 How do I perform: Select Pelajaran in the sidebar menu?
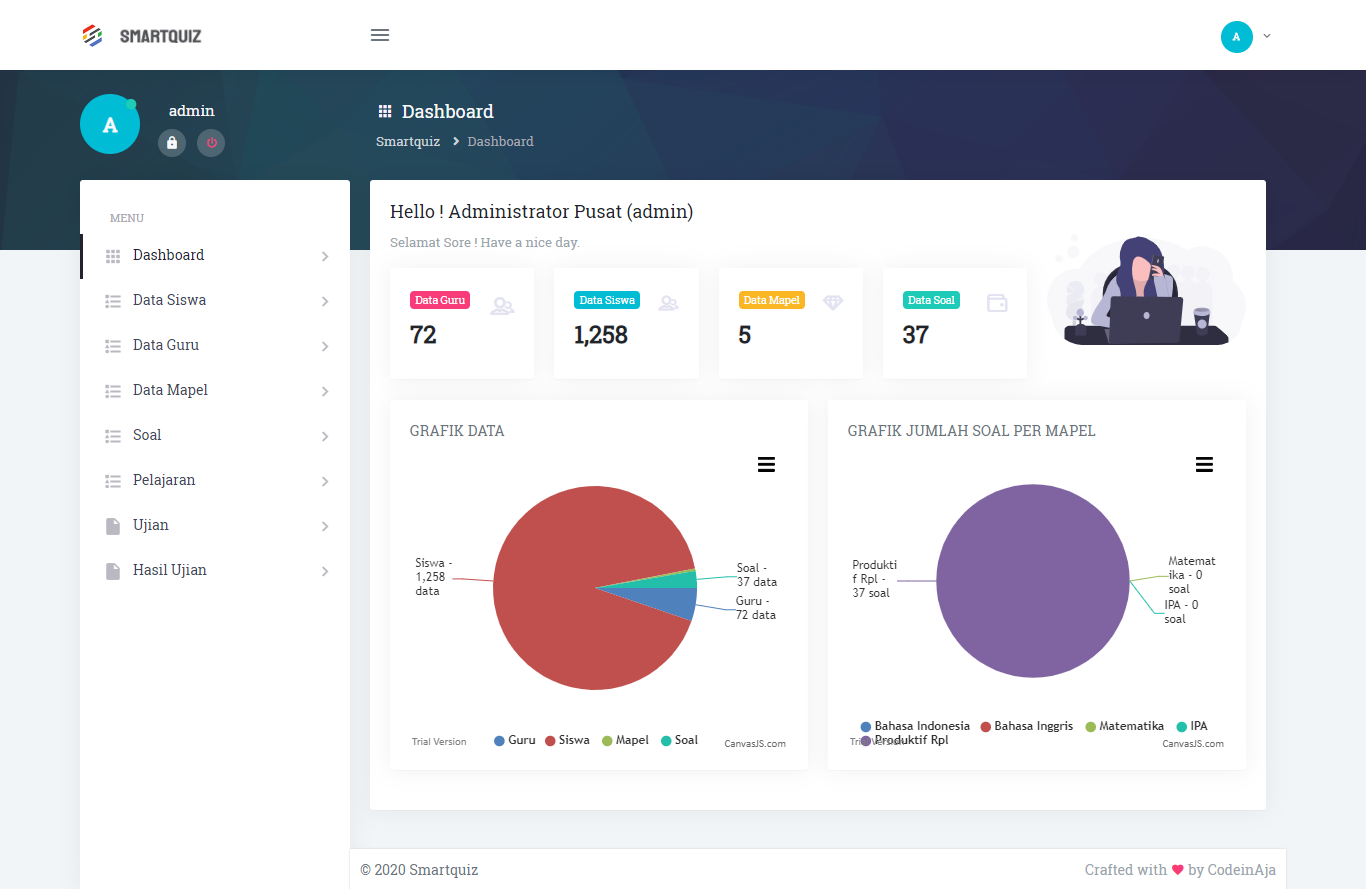pyautogui.click(x=164, y=480)
